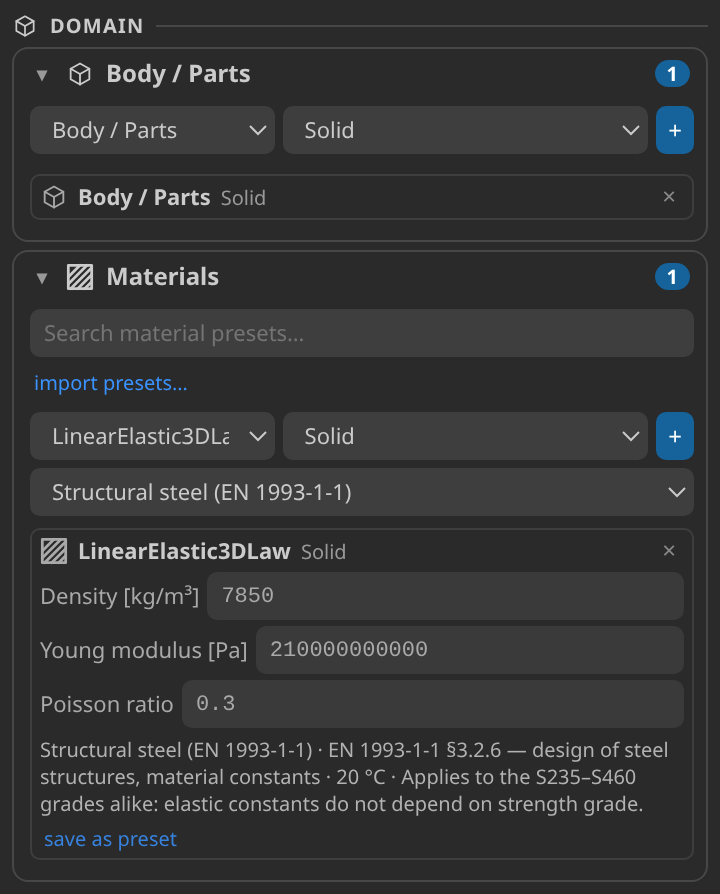Viewport: 720px width, 894px height.
Task: Click the Density [kg/m³] label
Action: [120, 596]
